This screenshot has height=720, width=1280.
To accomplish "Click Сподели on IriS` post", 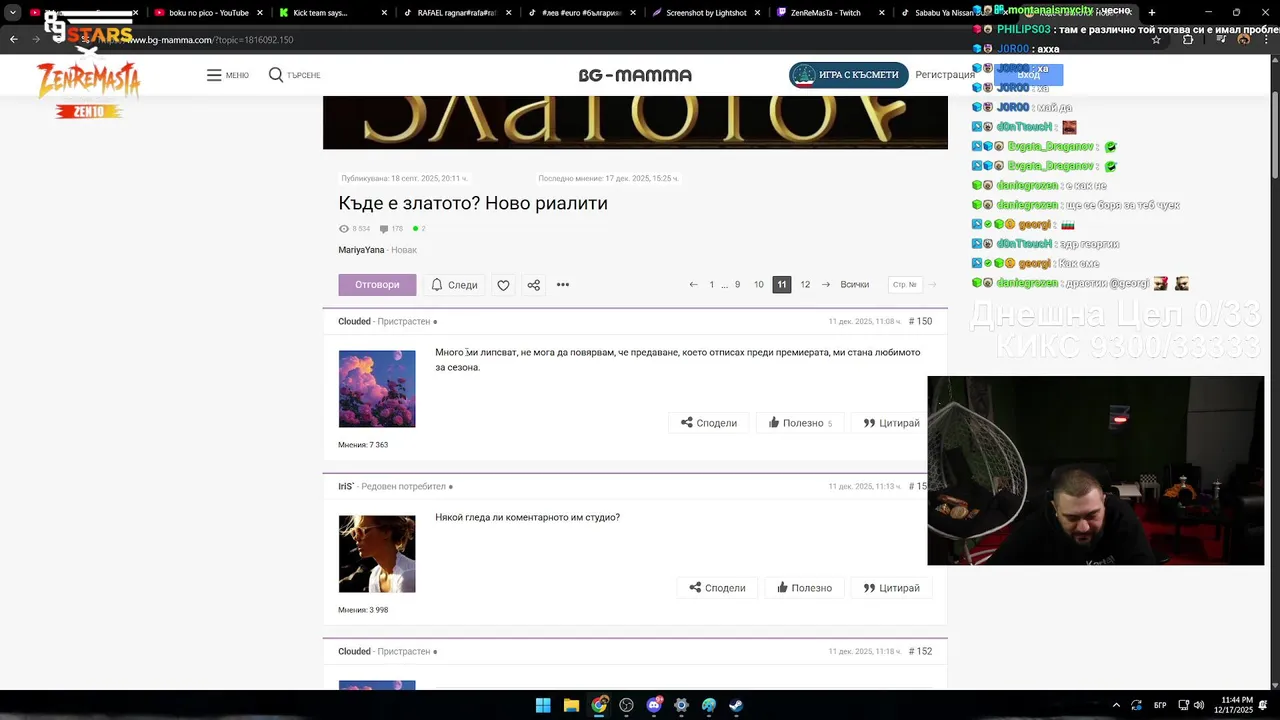I will pyautogui.click(x=718, y=588).
